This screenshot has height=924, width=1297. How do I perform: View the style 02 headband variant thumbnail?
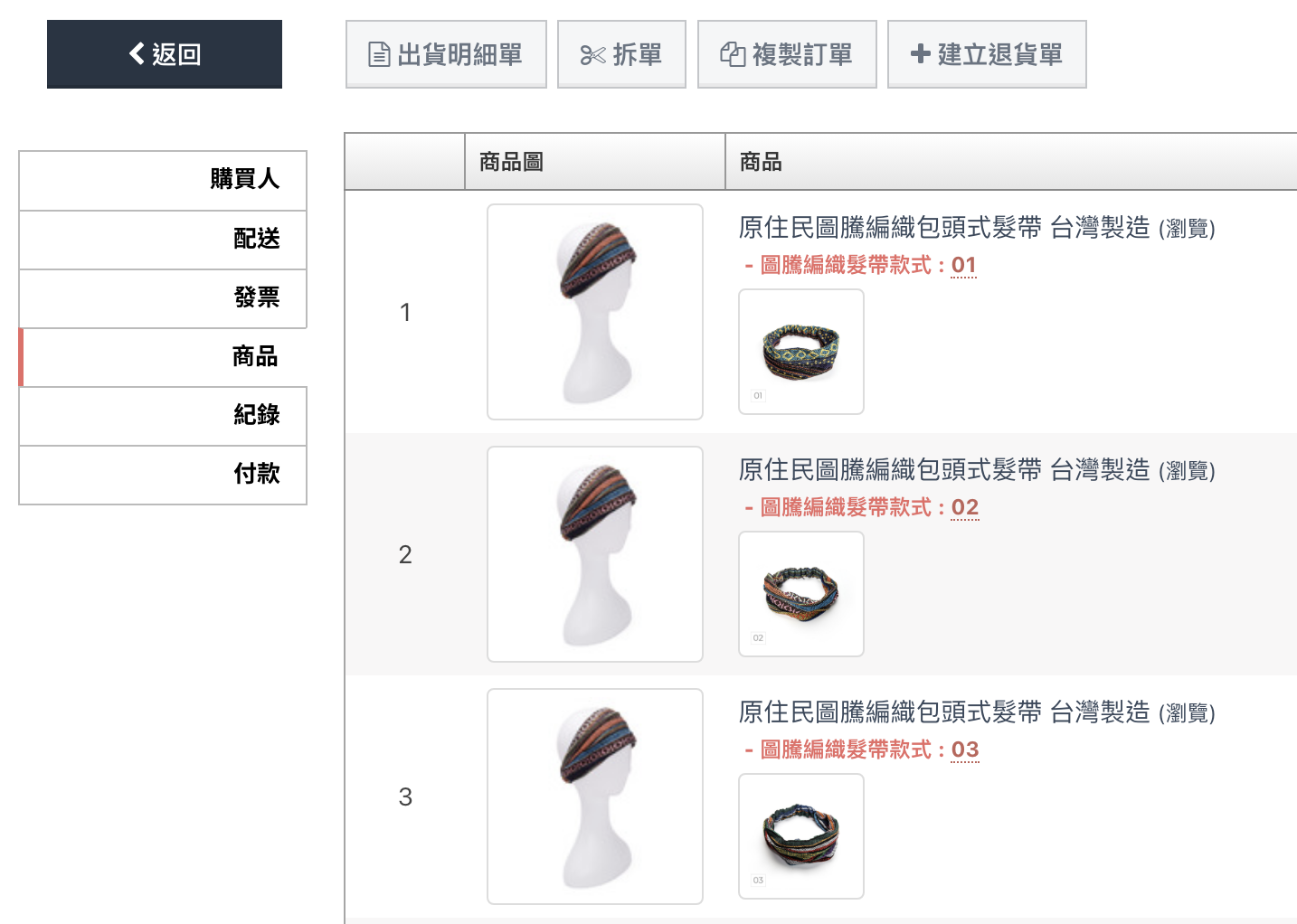pyautogui.click(x=801, y=594)
